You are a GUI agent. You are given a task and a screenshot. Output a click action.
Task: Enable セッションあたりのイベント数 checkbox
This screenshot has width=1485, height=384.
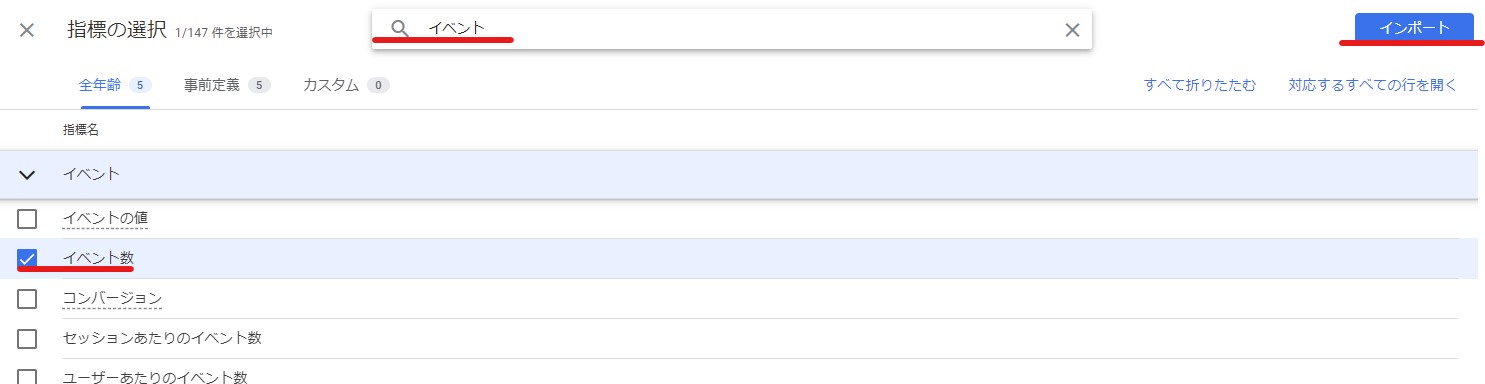tap(27, 338)
